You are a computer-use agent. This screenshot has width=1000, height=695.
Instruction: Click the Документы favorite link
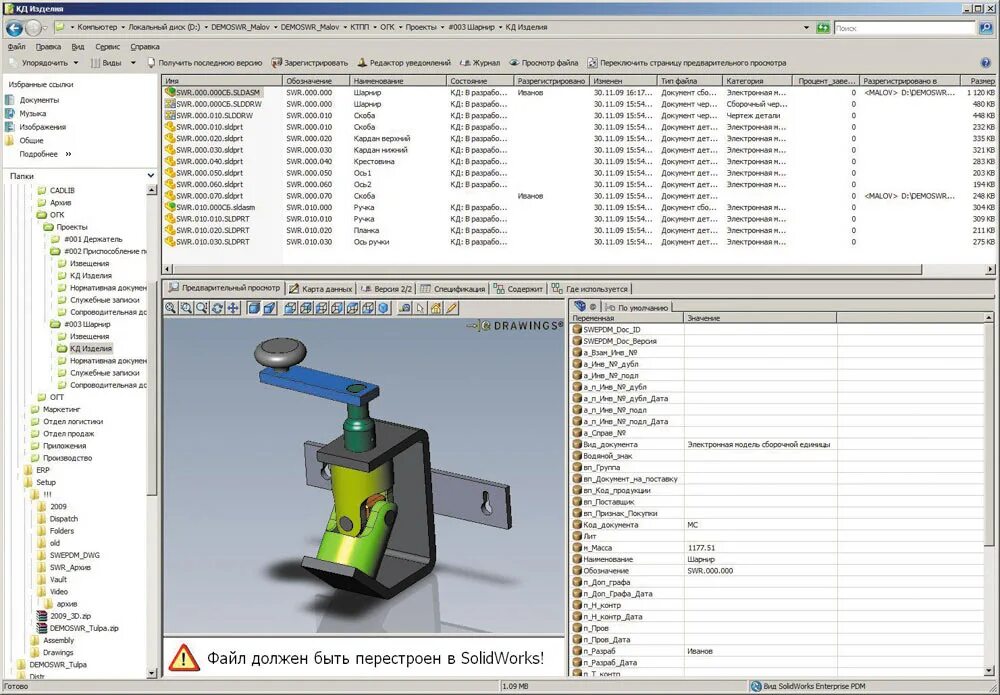pos(39,100)
